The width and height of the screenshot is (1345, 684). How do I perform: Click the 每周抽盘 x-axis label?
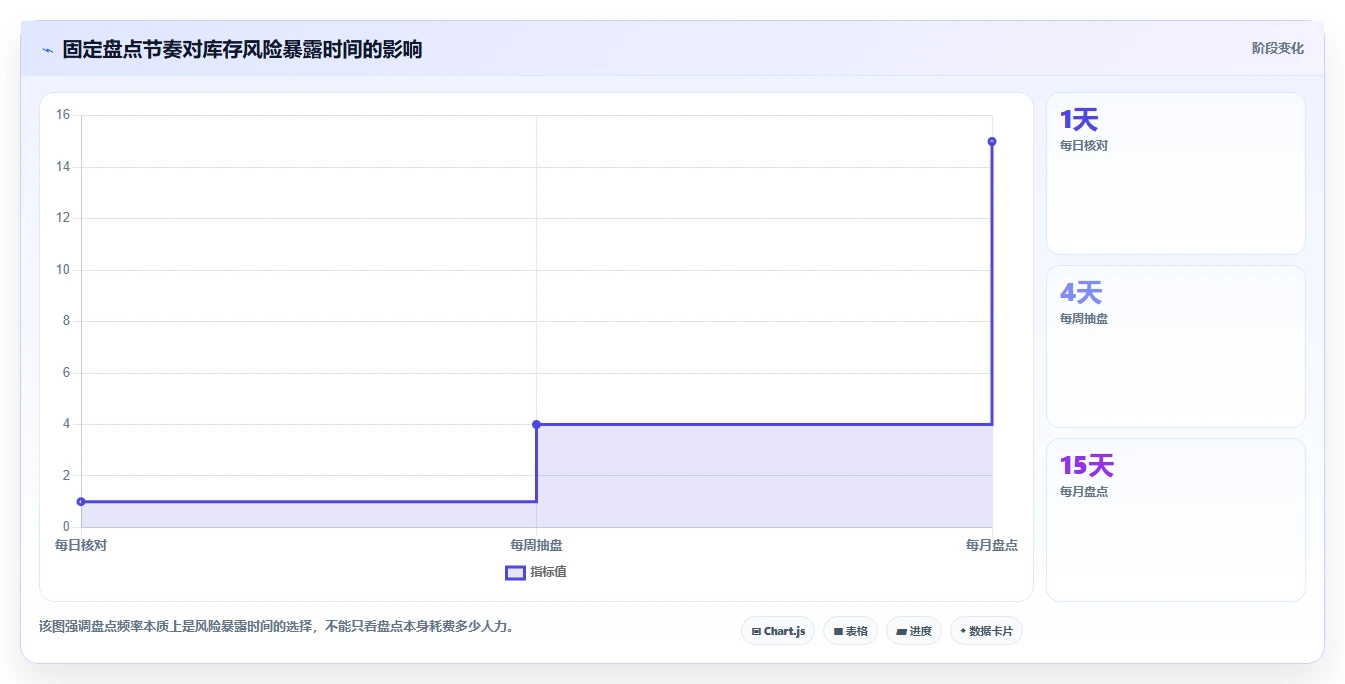coord(537,545)
